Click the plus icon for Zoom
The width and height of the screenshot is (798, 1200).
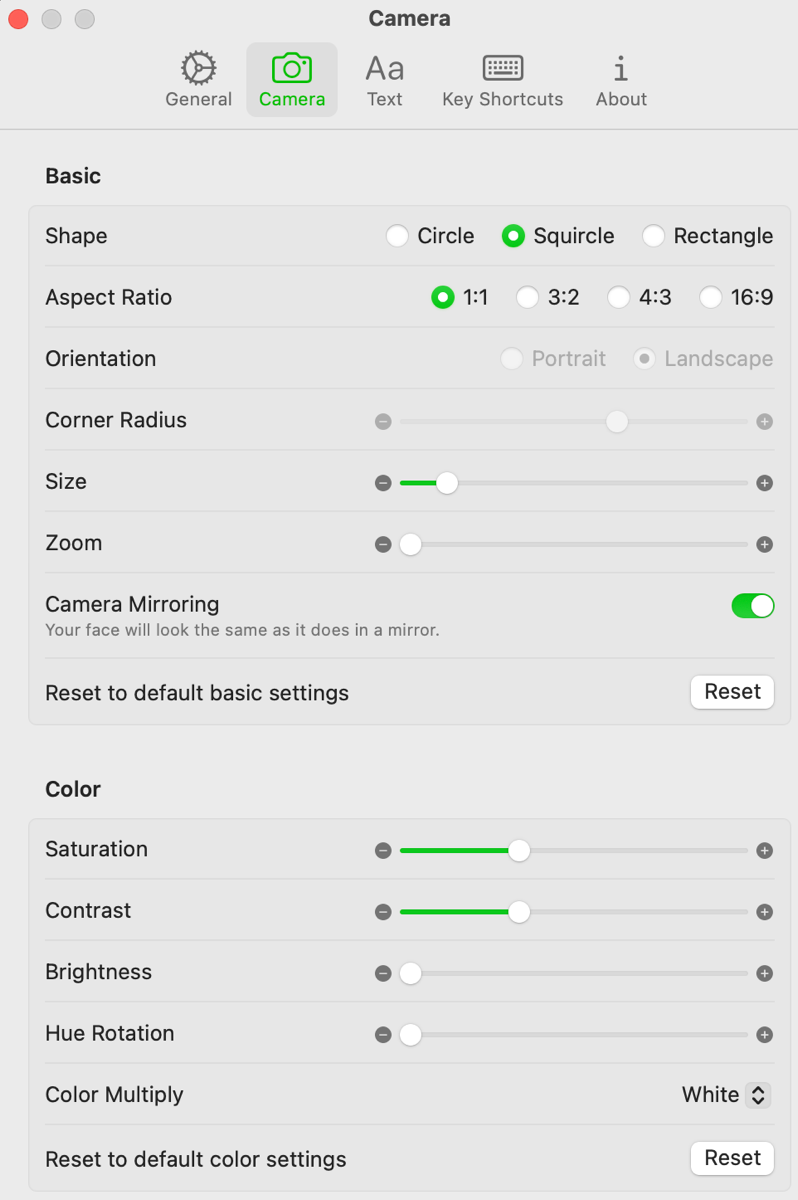click(x=765, y=545)
